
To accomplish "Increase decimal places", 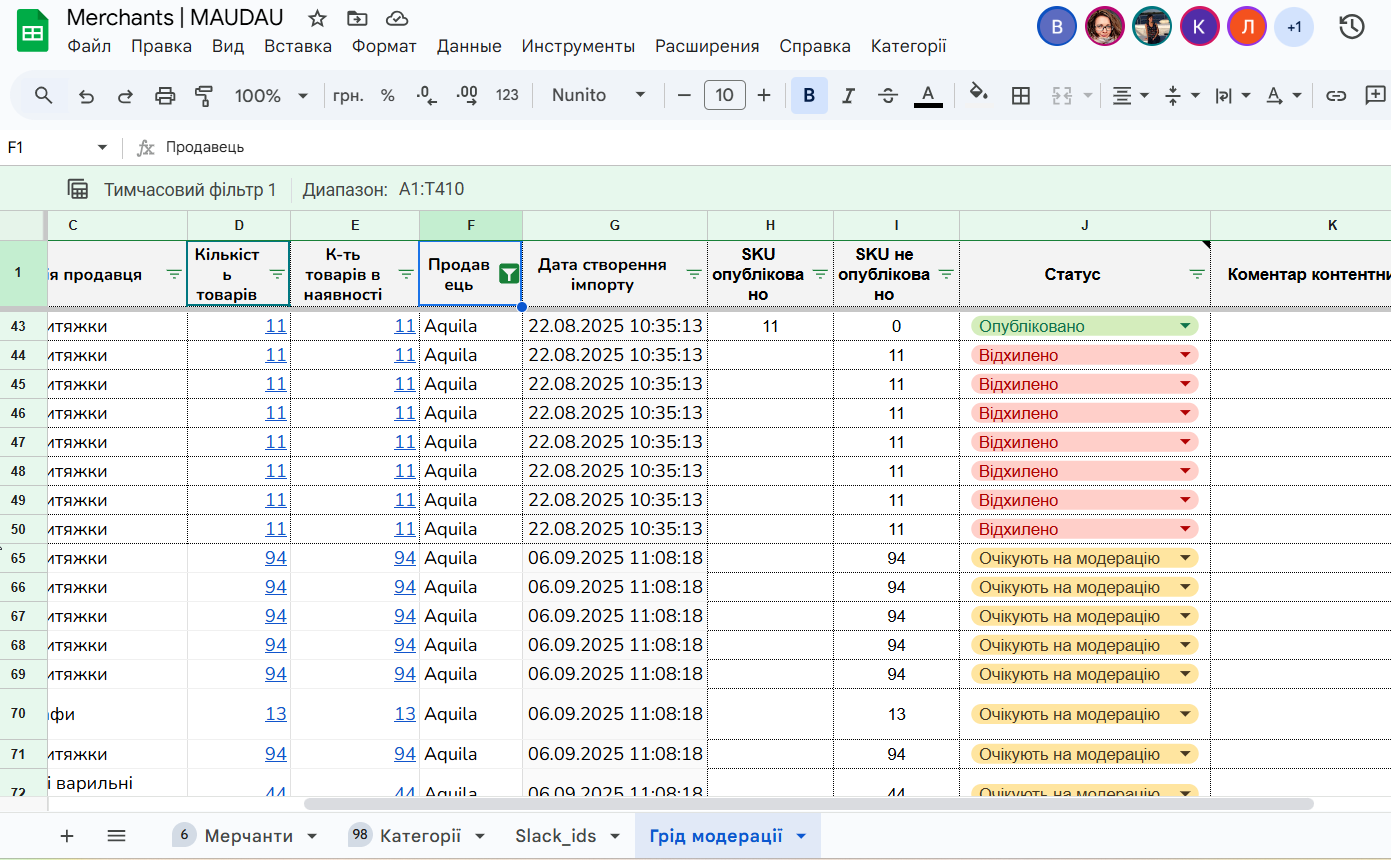I will 467,96.
